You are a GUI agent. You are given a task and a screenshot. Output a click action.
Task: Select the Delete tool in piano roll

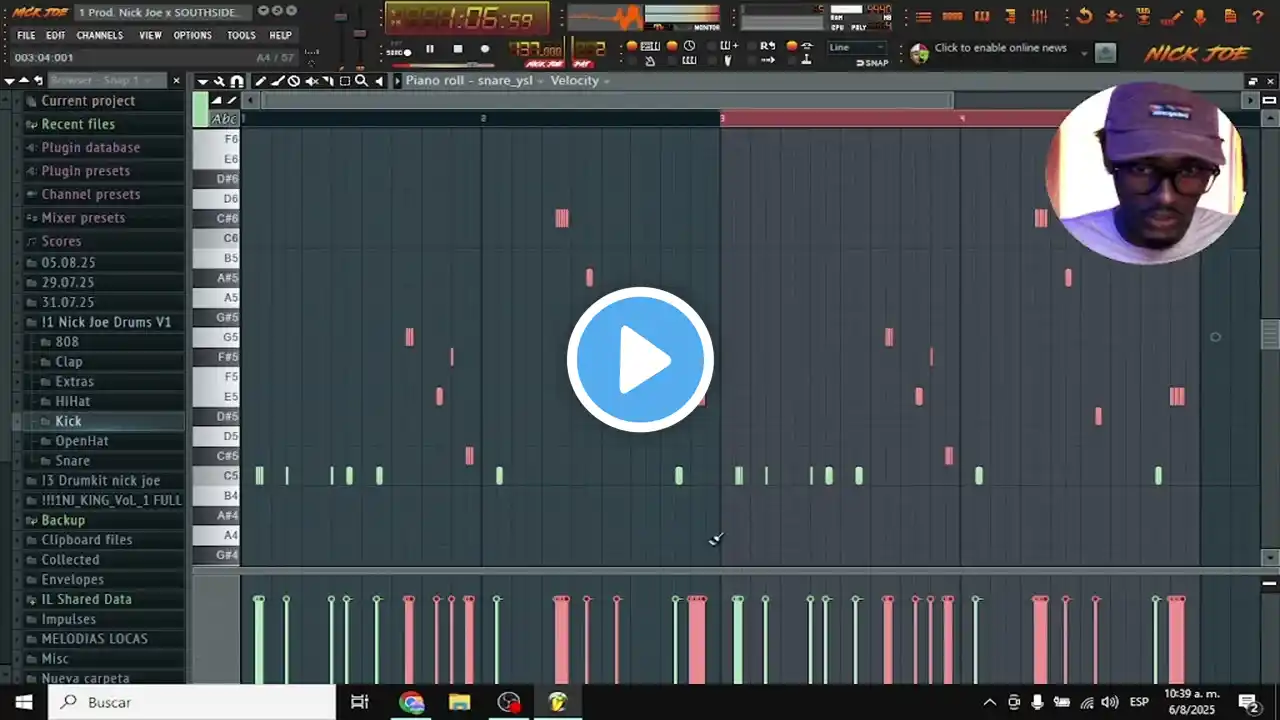294,81
